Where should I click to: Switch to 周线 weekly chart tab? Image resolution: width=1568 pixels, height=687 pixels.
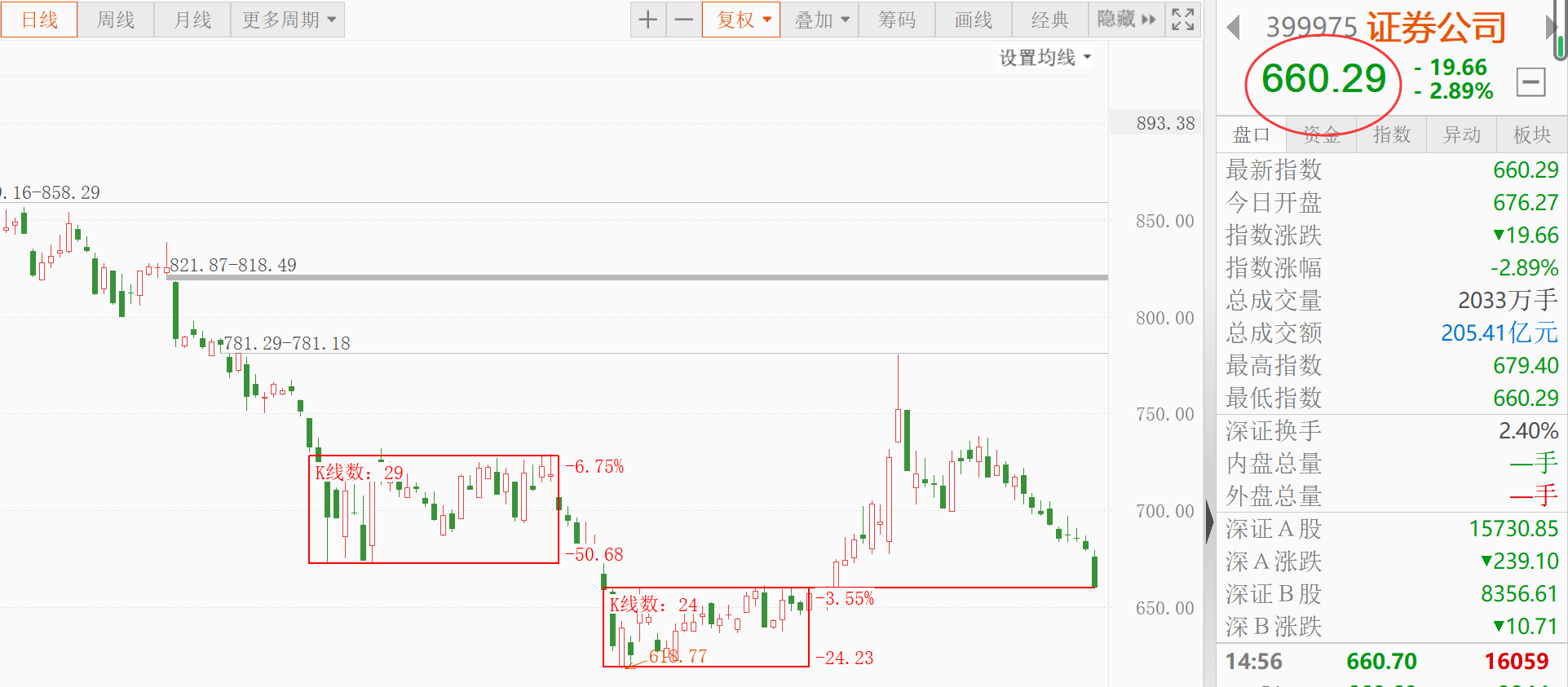[x=116, y=20]
